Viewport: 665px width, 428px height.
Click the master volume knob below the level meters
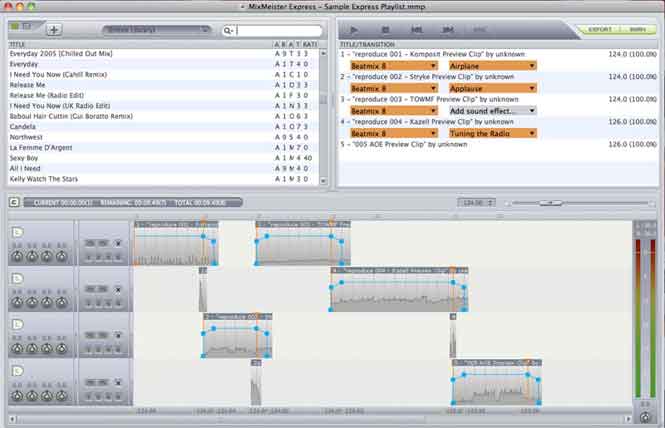(x=645, y=417)
